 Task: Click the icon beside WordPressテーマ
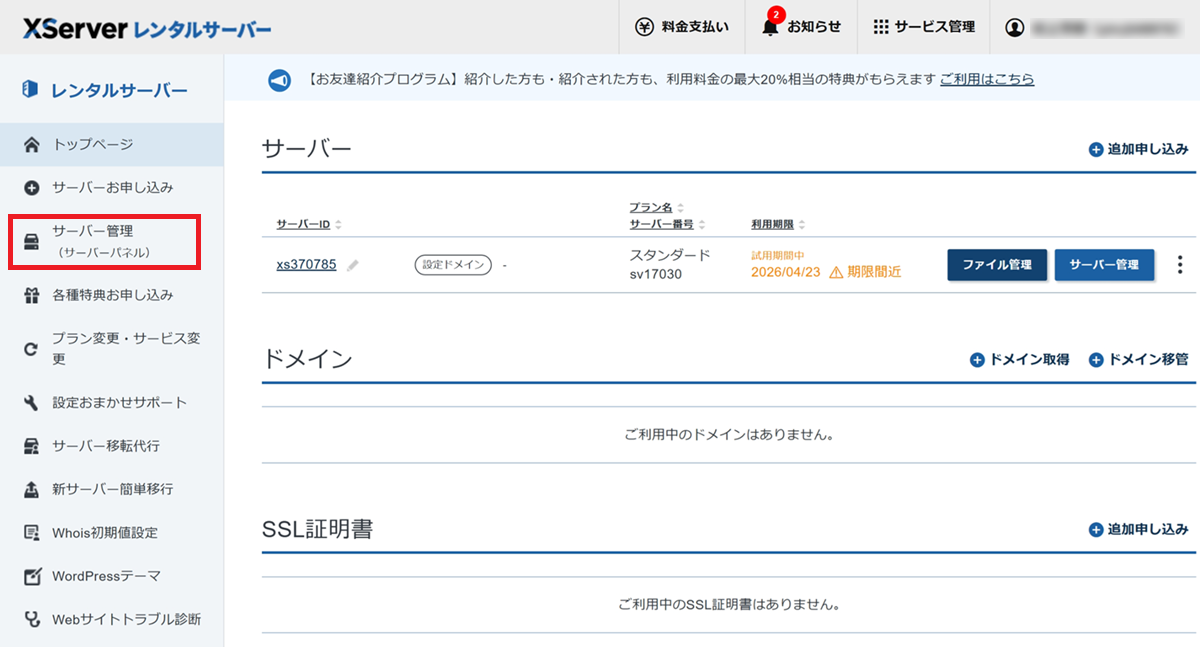tap(32, 576)
